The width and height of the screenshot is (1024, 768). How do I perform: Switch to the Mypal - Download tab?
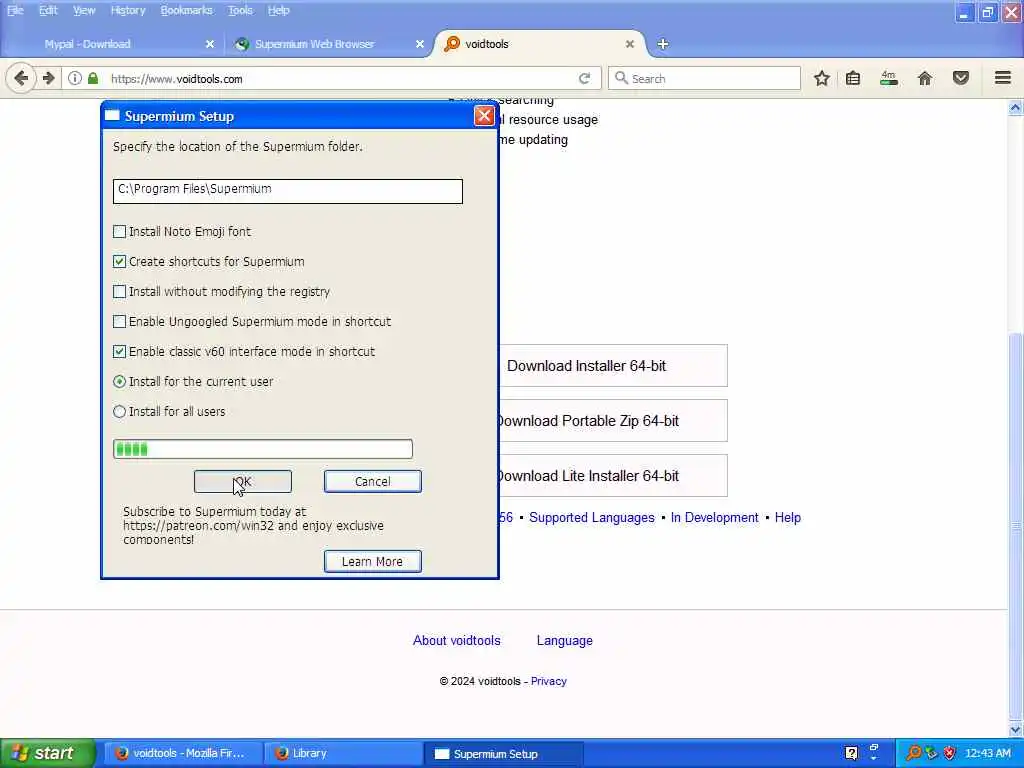(x=111, y=44)
